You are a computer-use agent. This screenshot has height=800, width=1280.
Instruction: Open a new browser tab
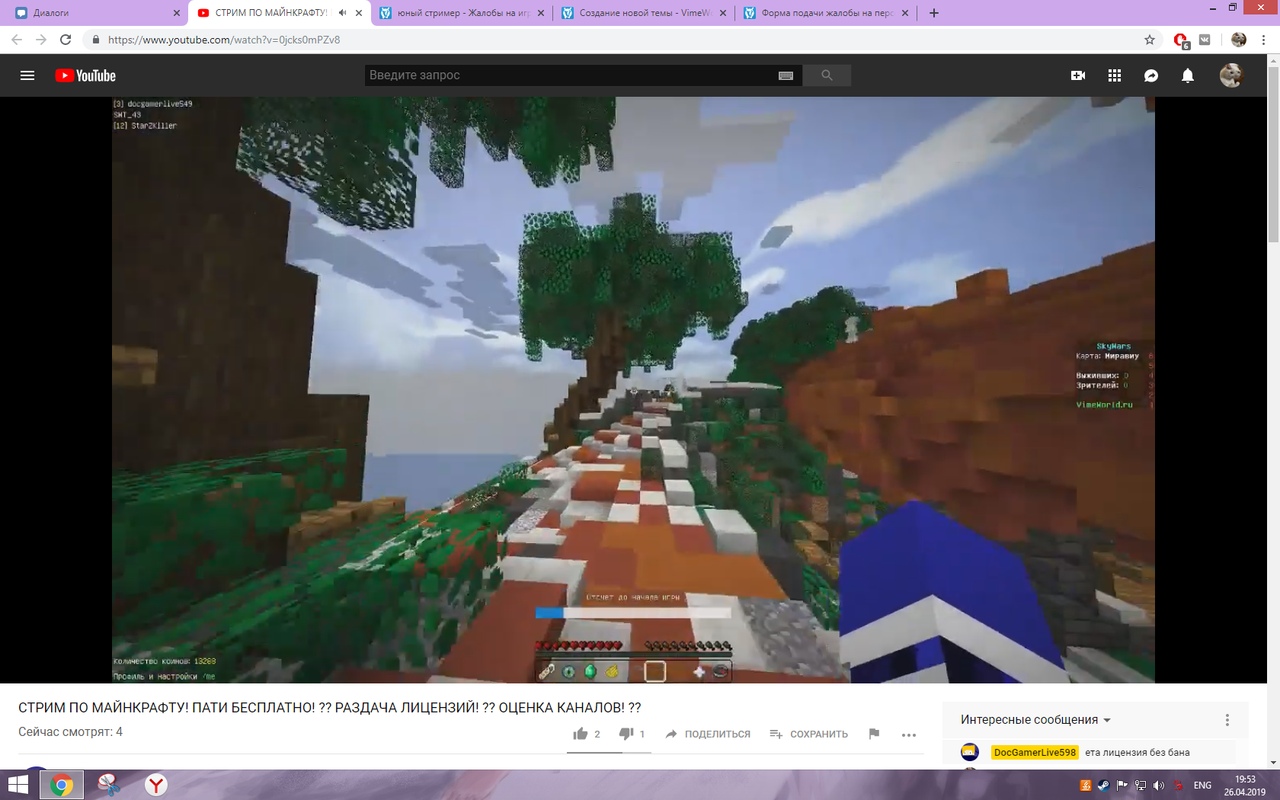[x=934, y=13]
